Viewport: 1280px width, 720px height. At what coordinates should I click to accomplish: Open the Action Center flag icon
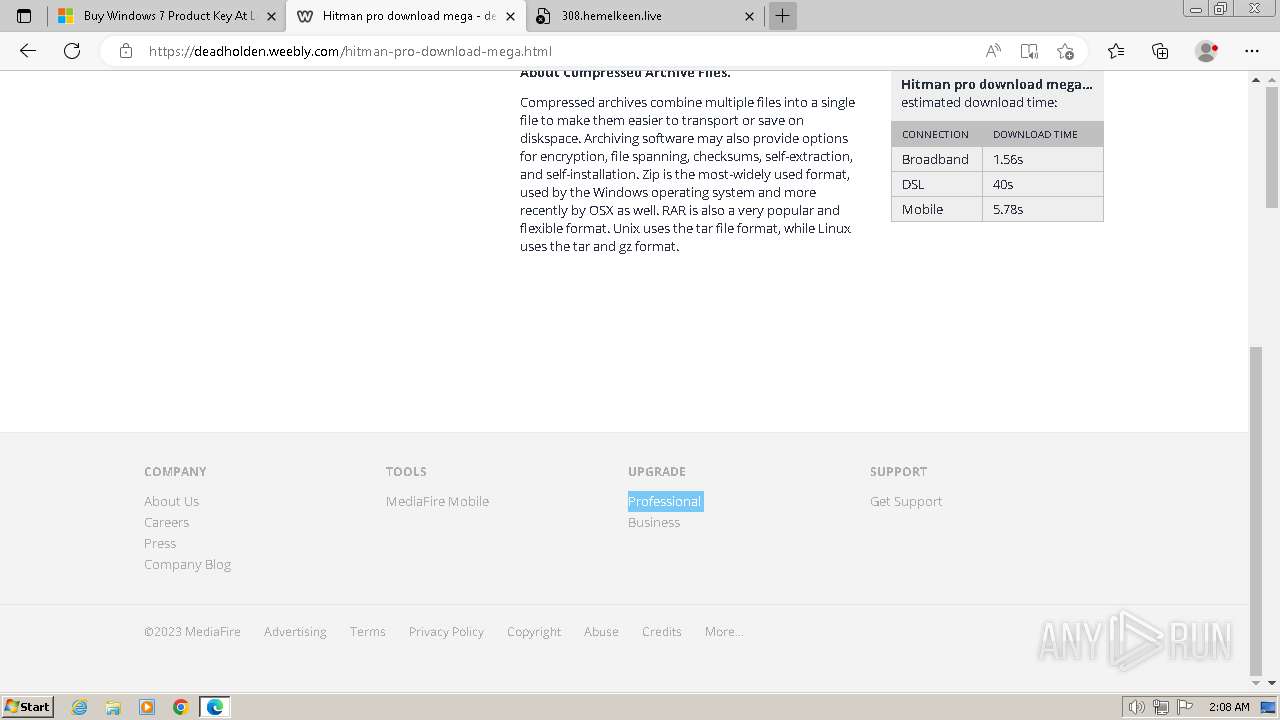click(x=1185, y=707)
